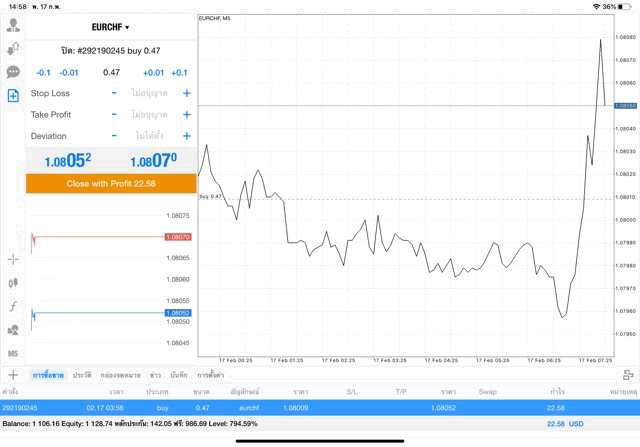
Task: Toggle the bottom panel layout icon
Action: click(x=628, y=374)
